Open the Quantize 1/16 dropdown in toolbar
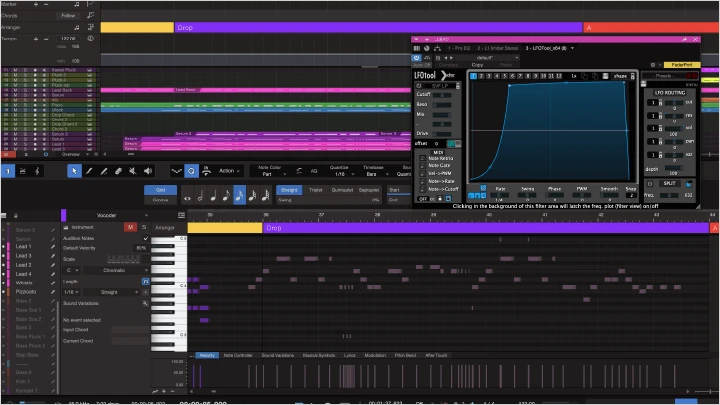The height and width of the screenshot is (405, 720). point(342,174)
